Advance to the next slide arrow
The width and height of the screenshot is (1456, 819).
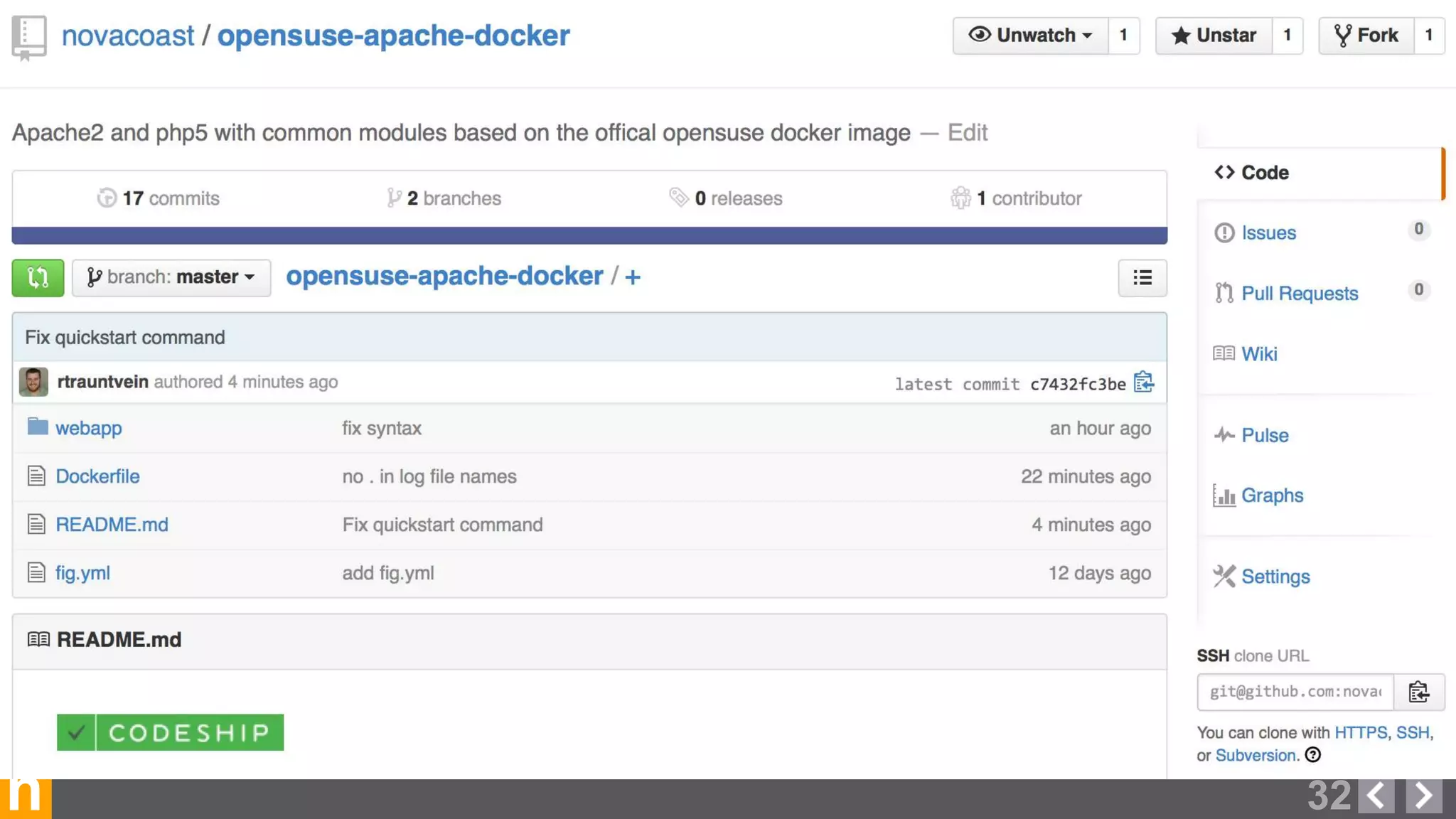pos(1423,796)
